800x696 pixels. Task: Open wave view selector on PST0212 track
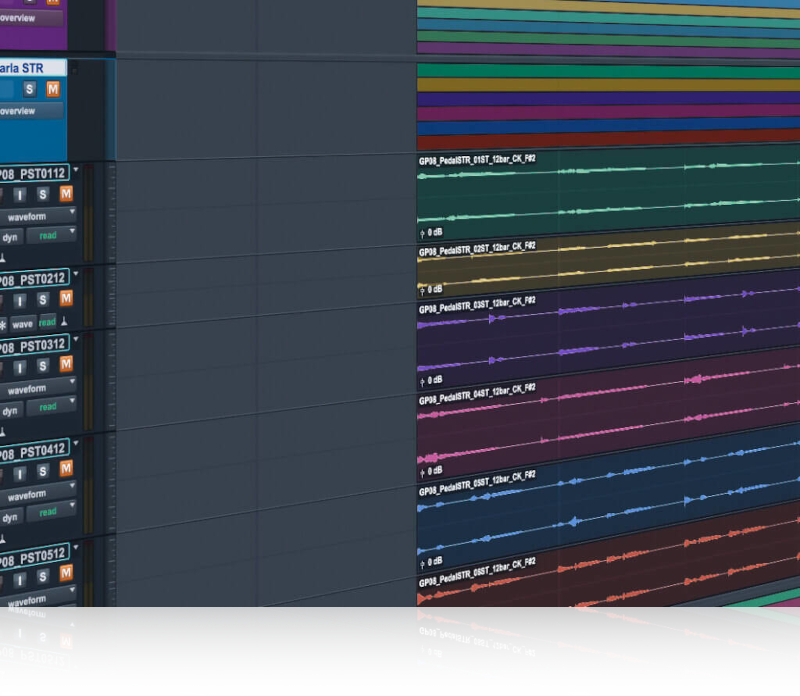point(22,324)
